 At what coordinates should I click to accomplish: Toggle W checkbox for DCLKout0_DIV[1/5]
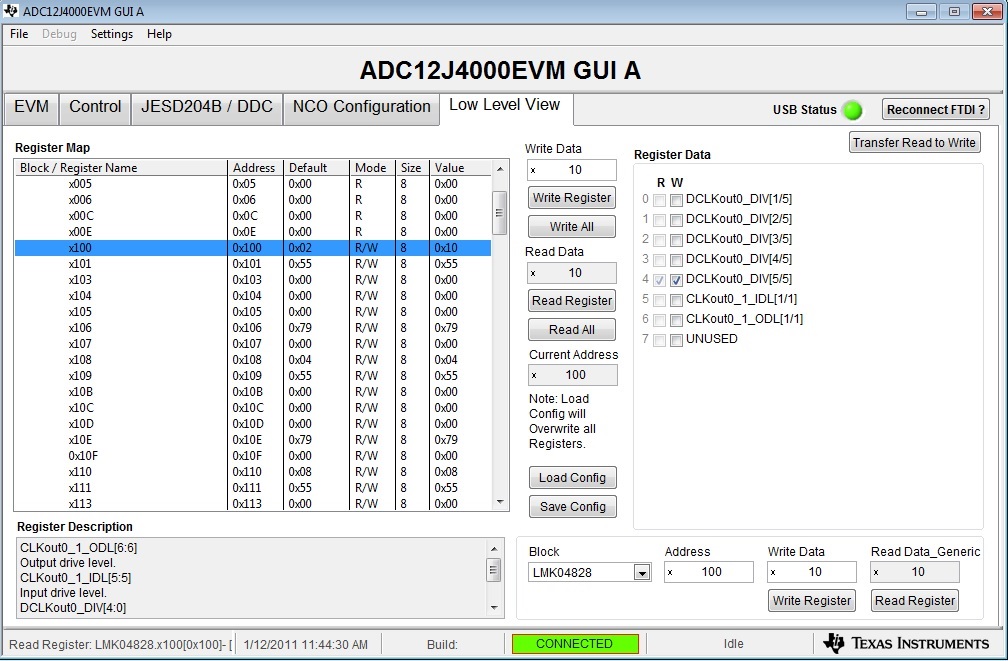click(676, 201)
